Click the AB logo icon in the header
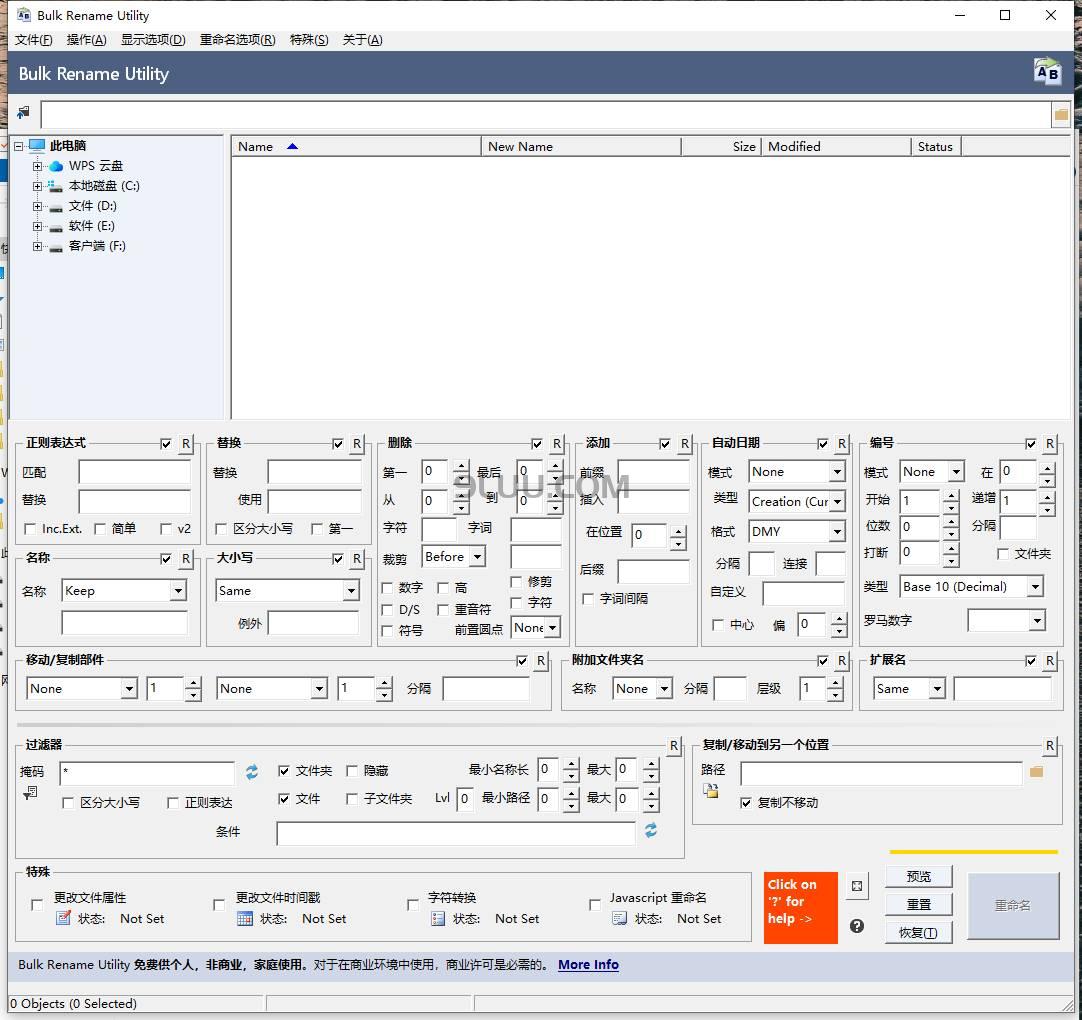1082x1020 pixels. coord(1047,72)
